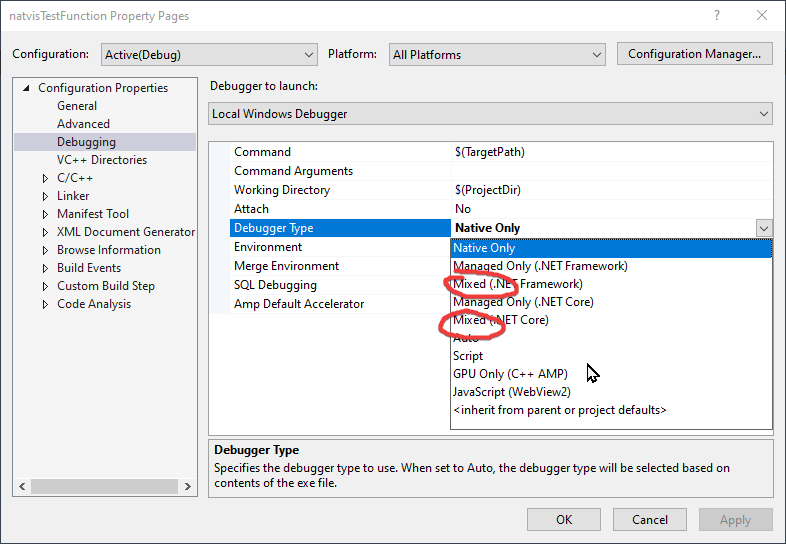This screenshot has height=544, width=786.
Task: Open the Configuration dropdown showing Active(Debug)
Action: (x=209, y=55)
